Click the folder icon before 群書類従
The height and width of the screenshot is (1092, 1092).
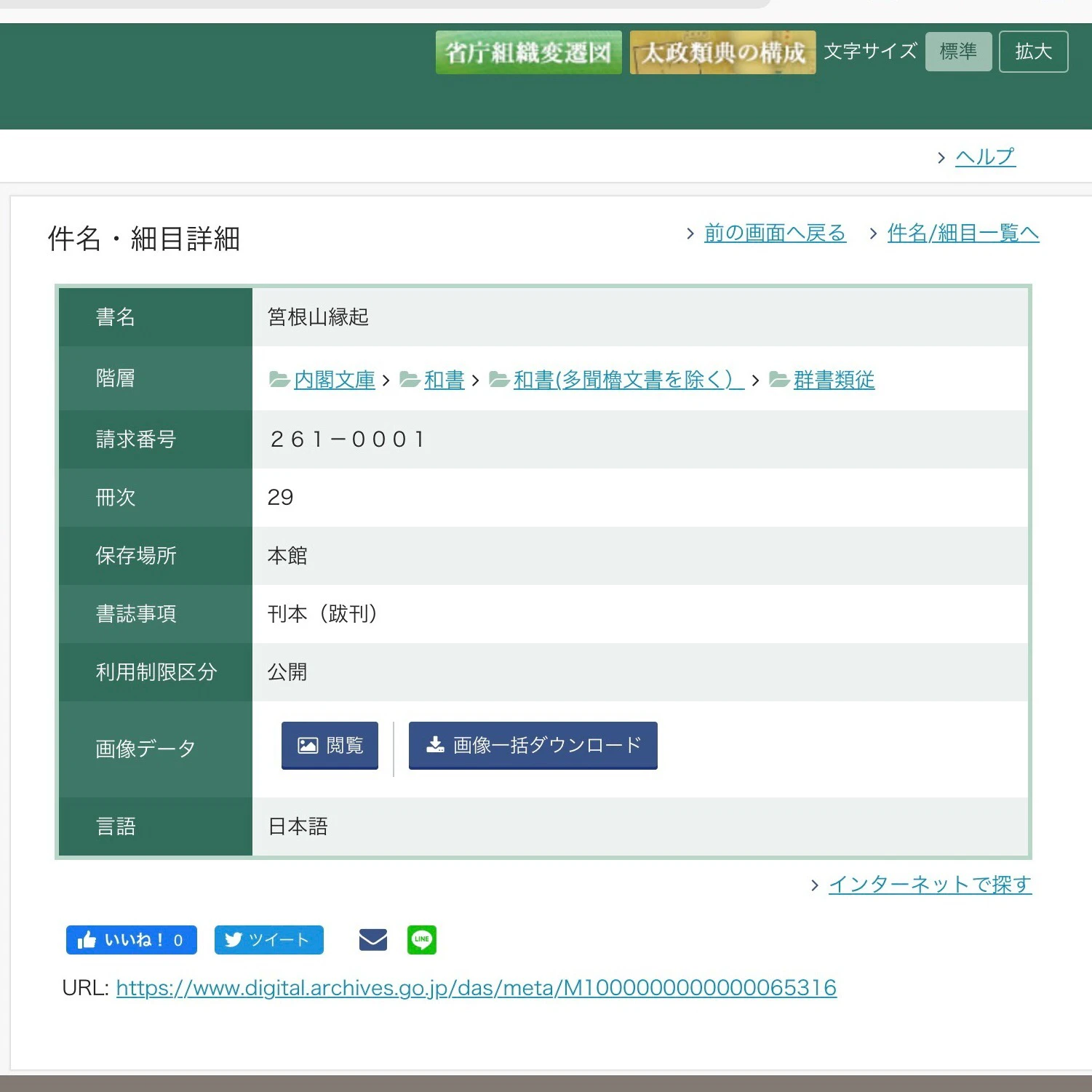click(779, 379)
